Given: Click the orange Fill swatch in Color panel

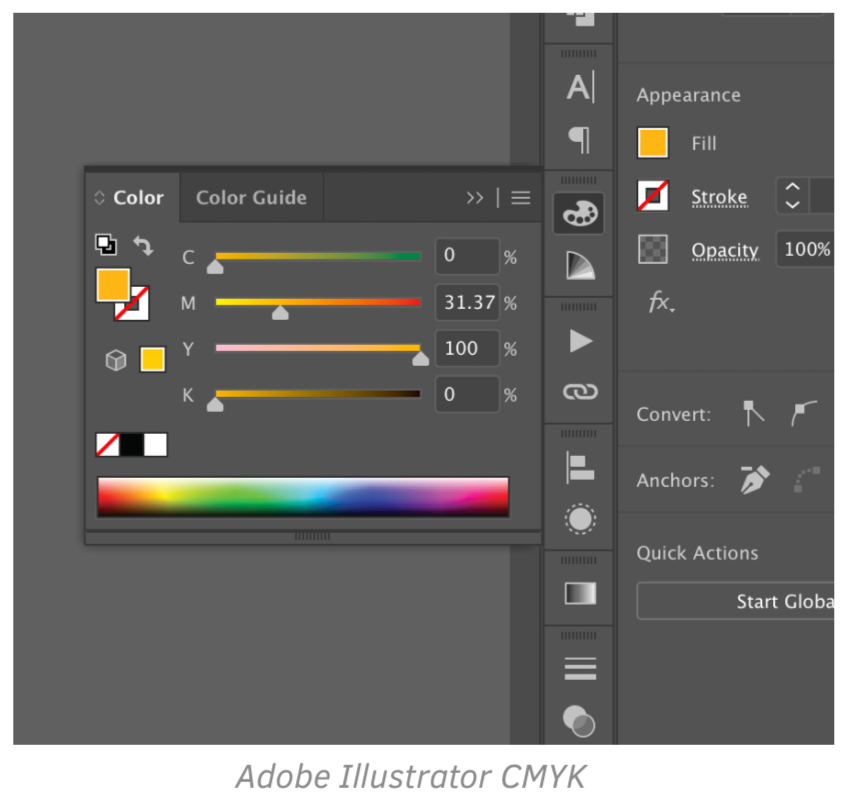Looking at the screenshot, I should tap(113, 284).
